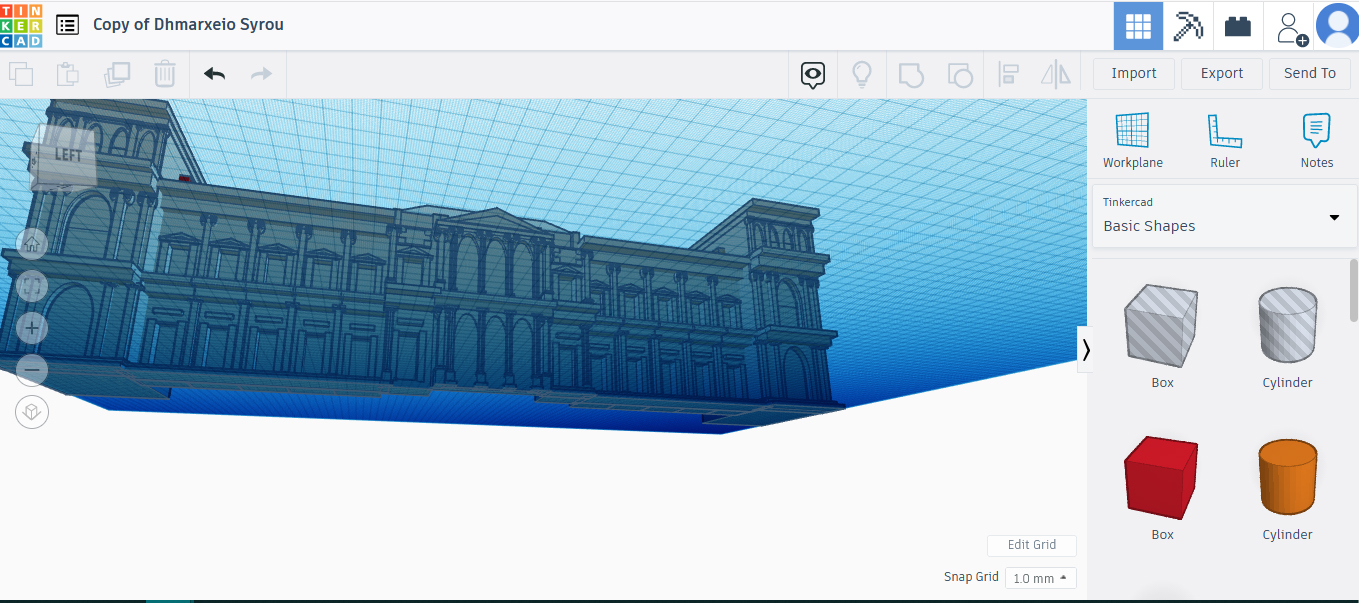Click the Export button
The image size is (1359, 603).
[x=1221, y=73]
